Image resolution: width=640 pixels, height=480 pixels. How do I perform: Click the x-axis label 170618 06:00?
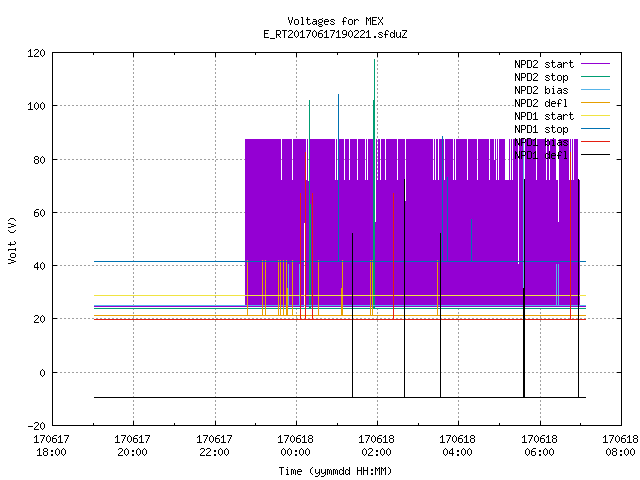point(539,446)
